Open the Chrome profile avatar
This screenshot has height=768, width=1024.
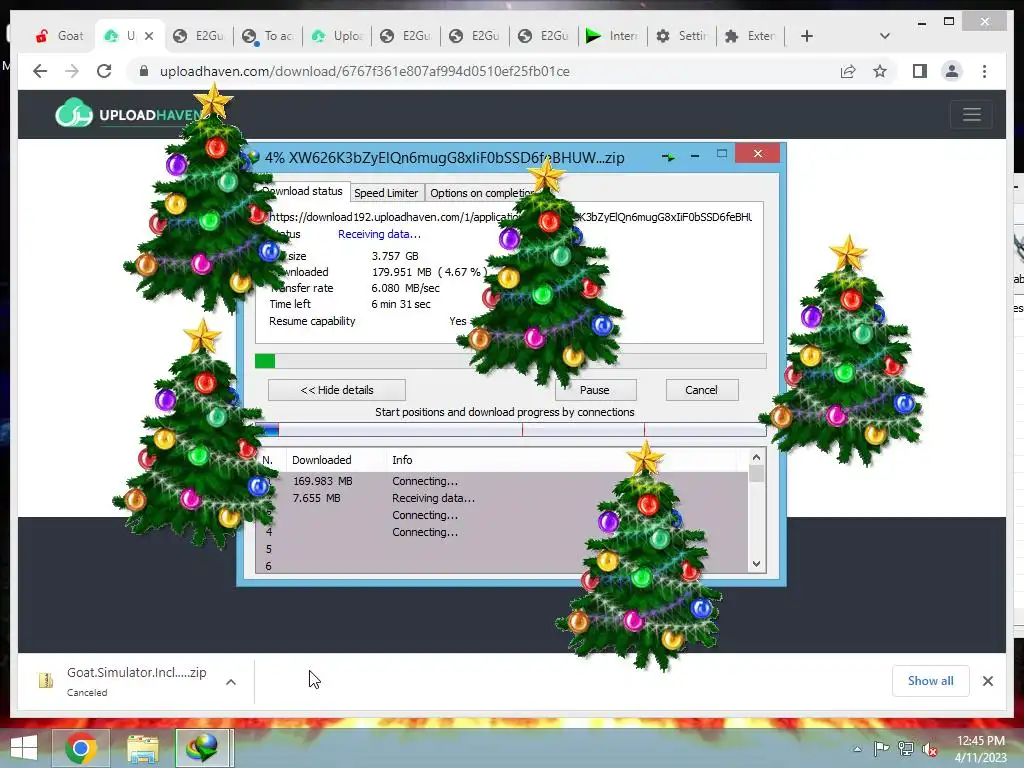(x=952, y=71)
